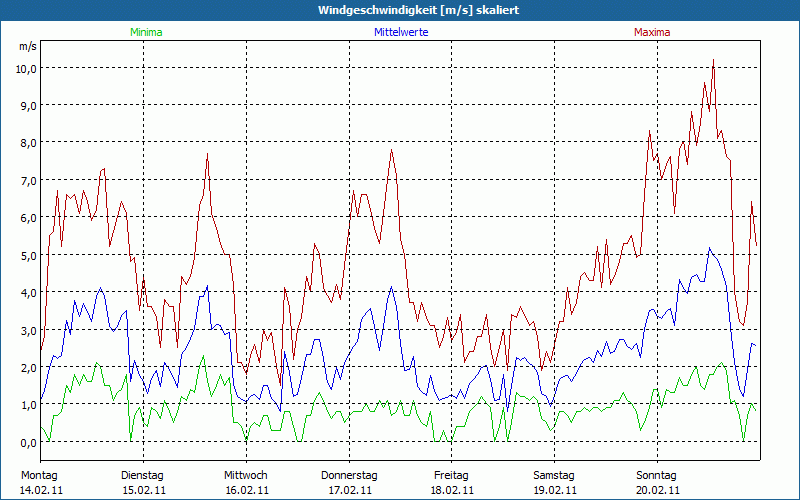Click the '1,0' y-axis value
Image resolution: width=800 pixels, height=500 pixels.
coord(29,405)
